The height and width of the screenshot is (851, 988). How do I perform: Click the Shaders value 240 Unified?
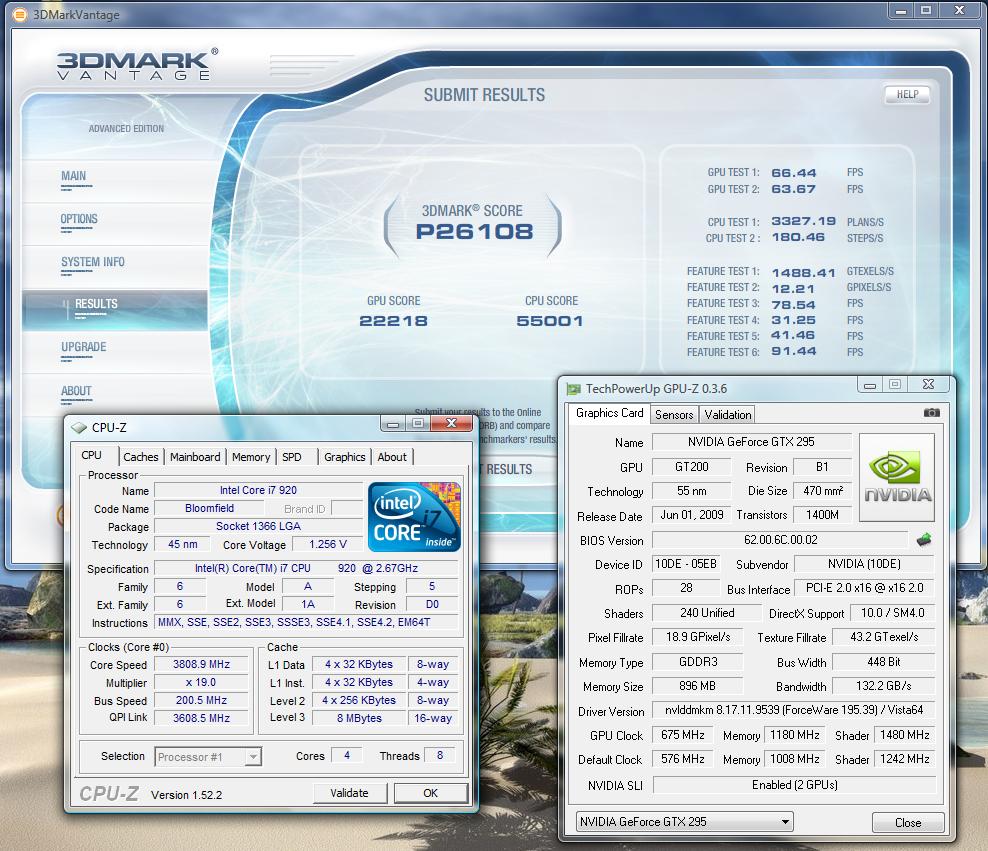pyautogui.click(x=707, y=613)
